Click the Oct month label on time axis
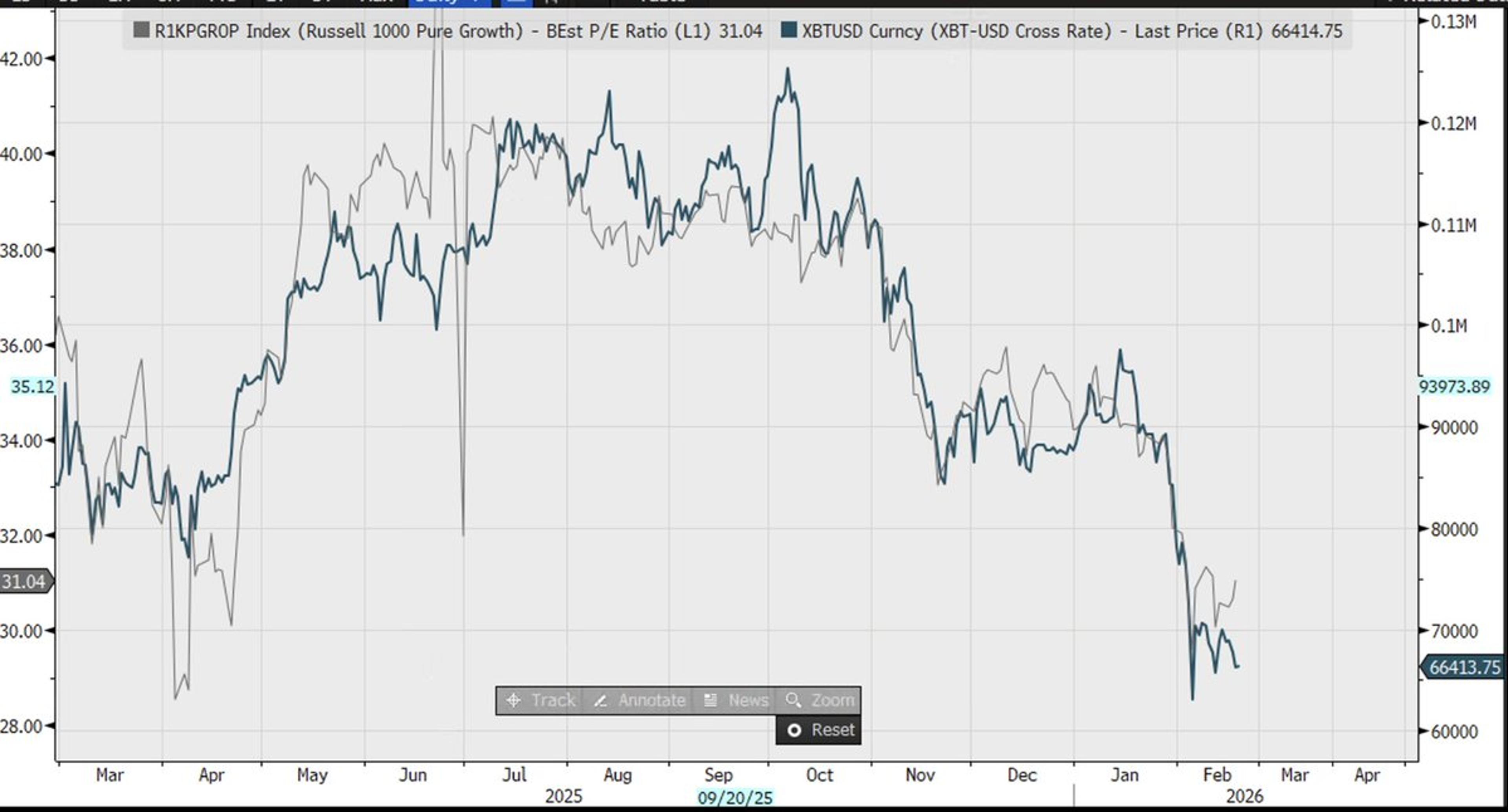Image resolution: width=1508 pixels, height=812 pixels. (x=819, y=775)
